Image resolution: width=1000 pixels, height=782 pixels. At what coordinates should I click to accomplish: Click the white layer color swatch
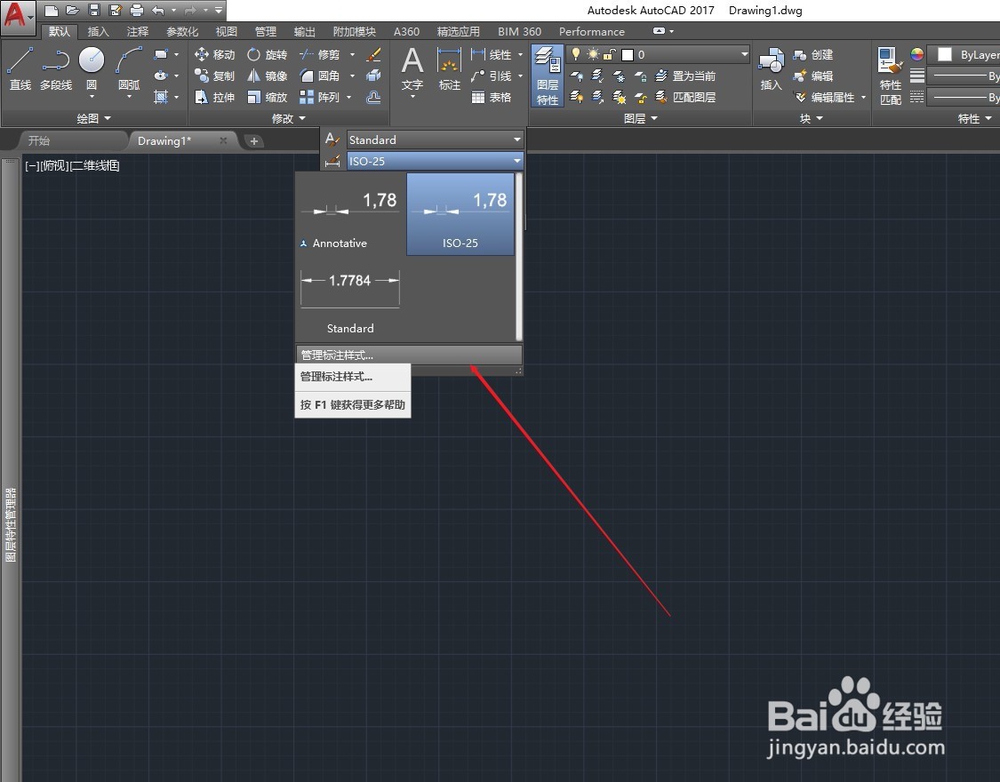[x=628, y=55]
